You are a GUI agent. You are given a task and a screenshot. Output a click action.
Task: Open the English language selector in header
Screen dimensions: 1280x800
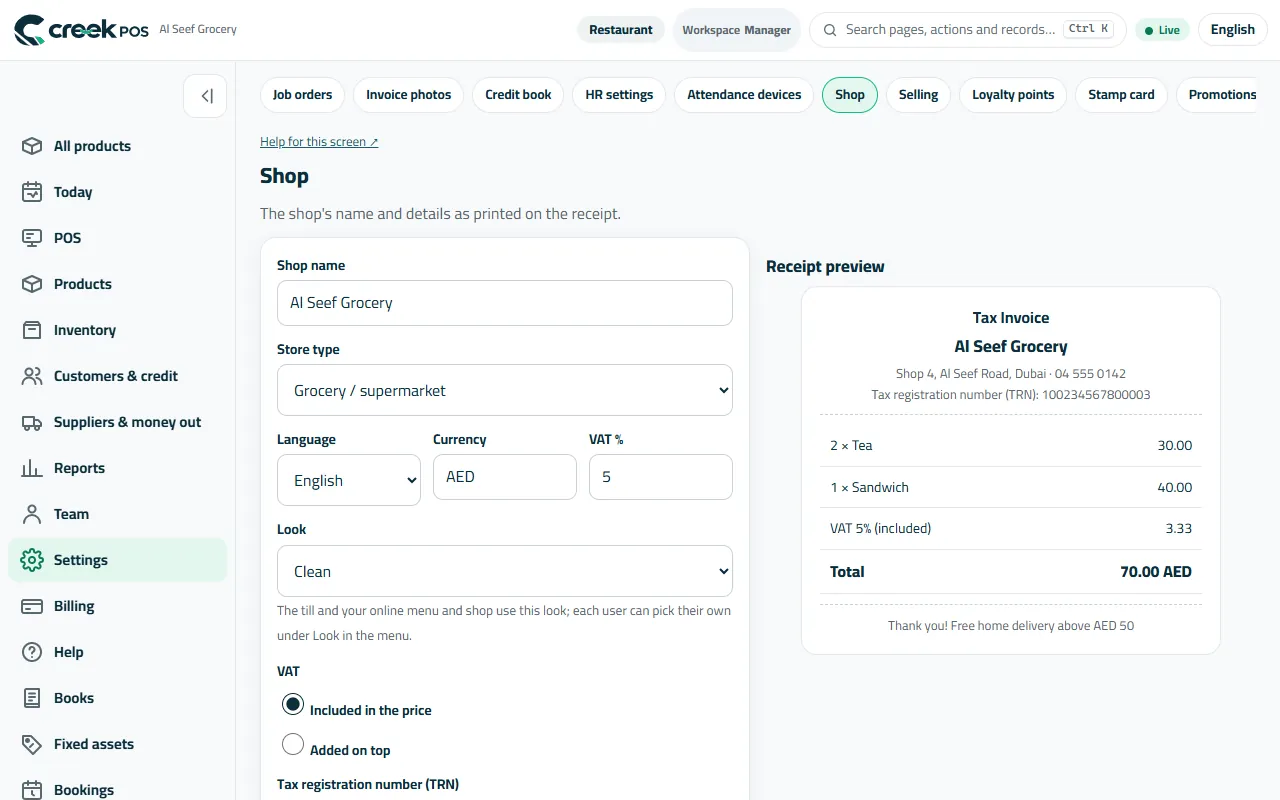[1232, 30]
